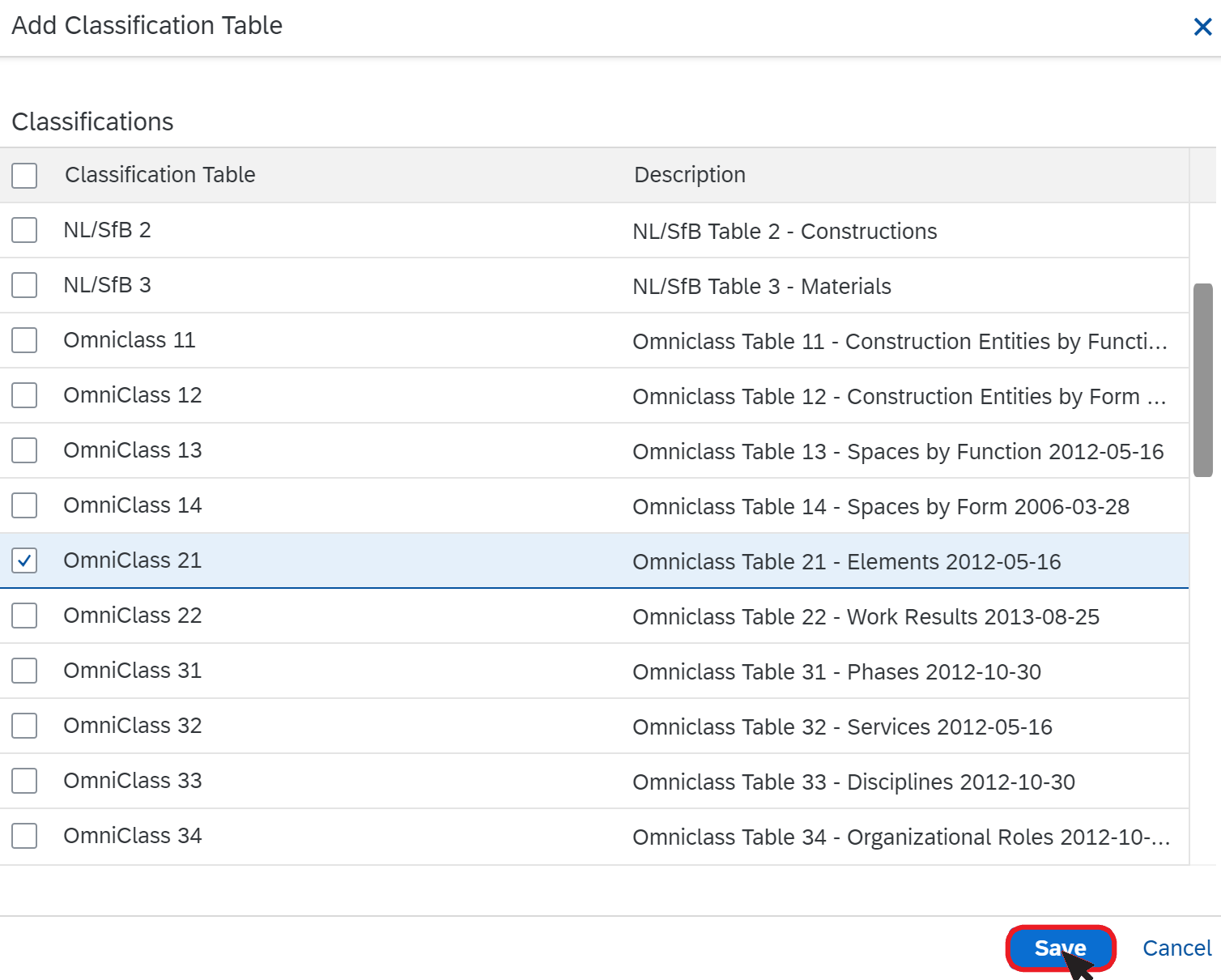Select the NL/SfB 2 row name
The image size is (1221, 980).
108,230
